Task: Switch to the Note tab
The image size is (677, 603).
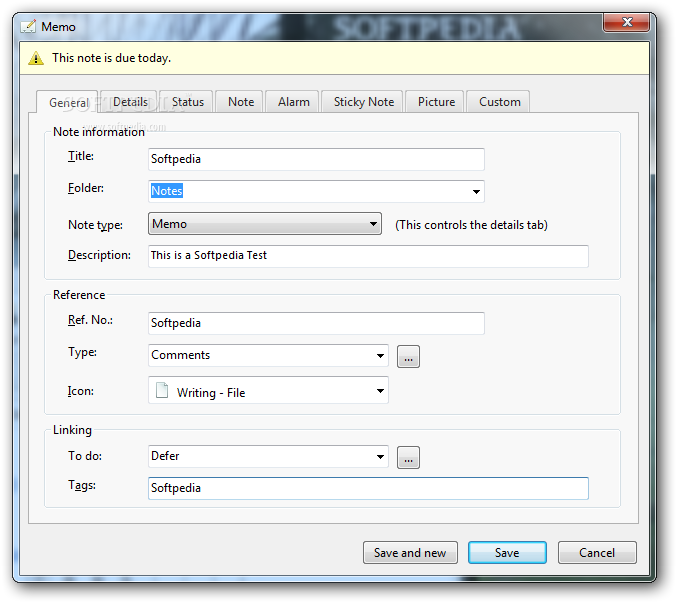Action: [x=240, y=102]
